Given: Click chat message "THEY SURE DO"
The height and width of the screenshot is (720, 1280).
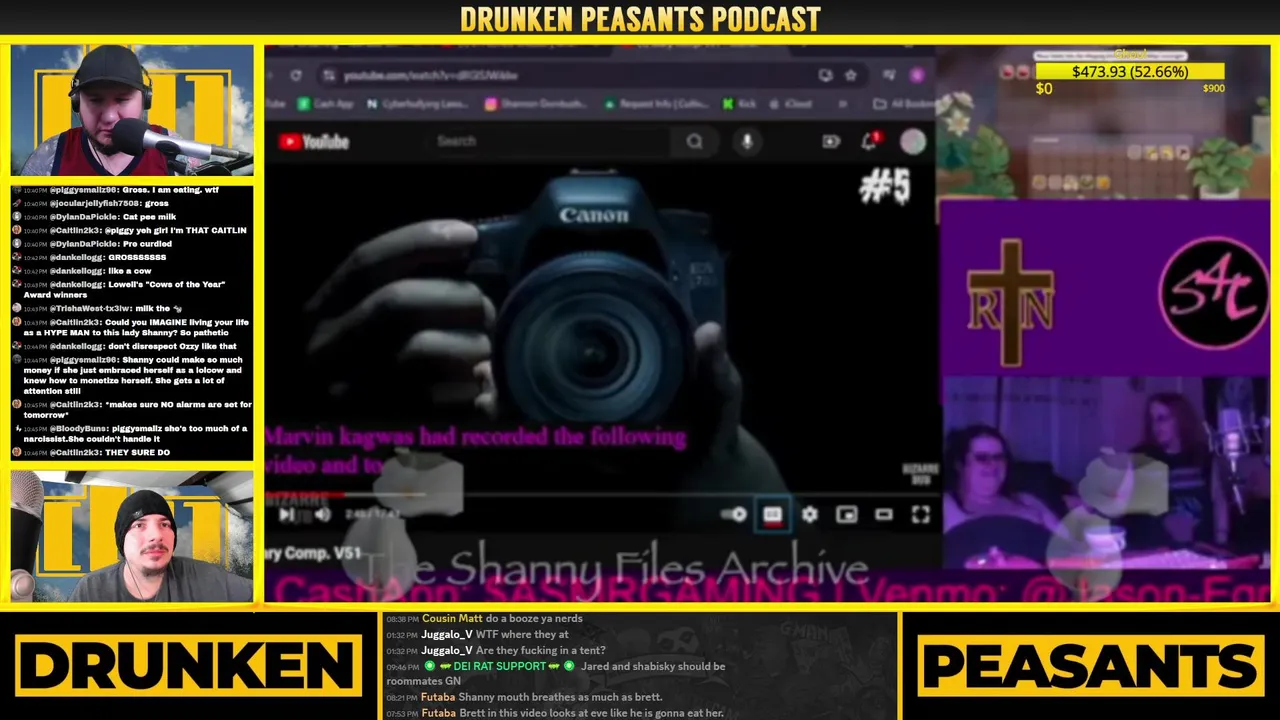Looking at the screenshot, I should click(x=137, y=453).
